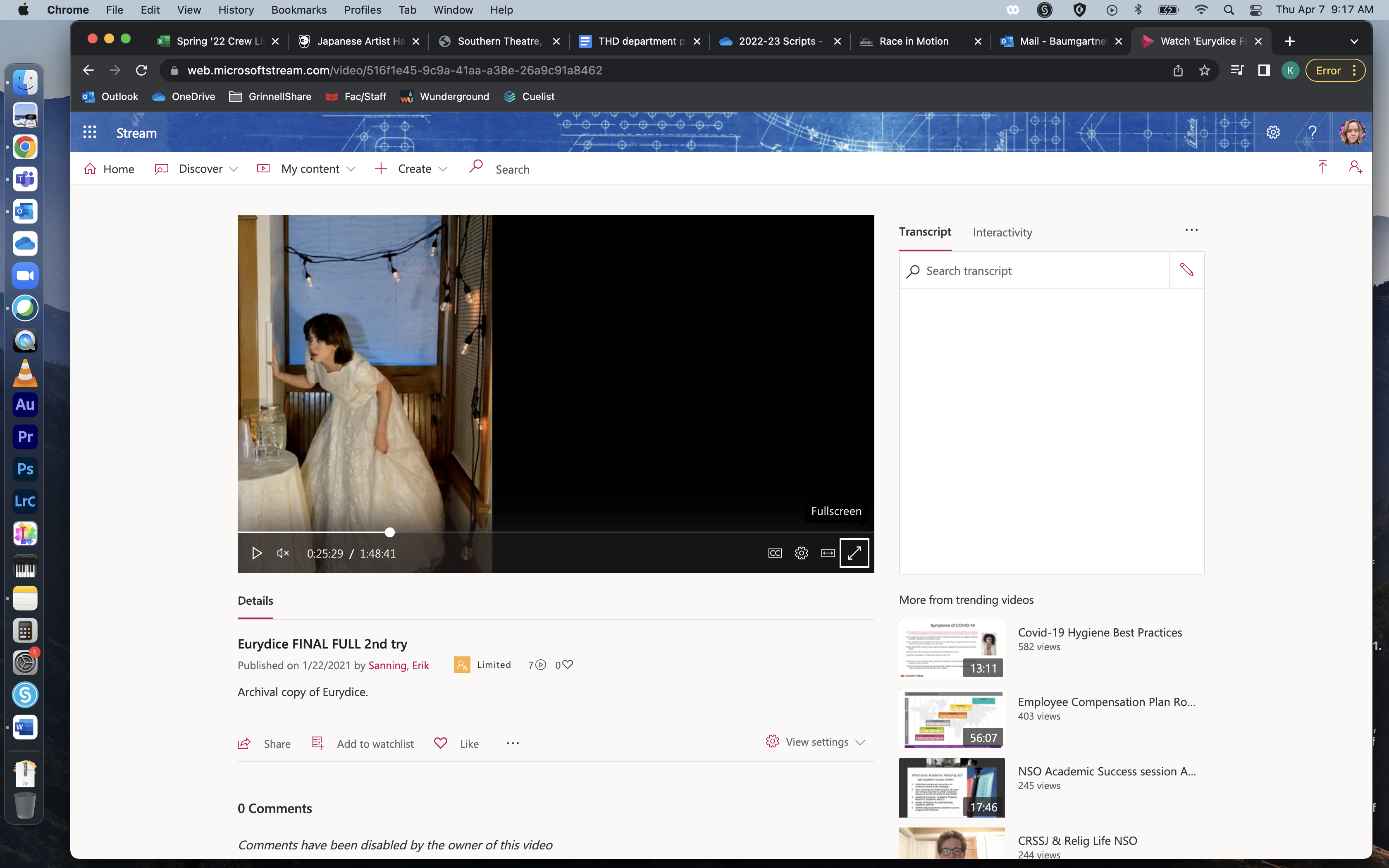Click the invite people icon
1389x868 pixels.
coord(1355,167)
